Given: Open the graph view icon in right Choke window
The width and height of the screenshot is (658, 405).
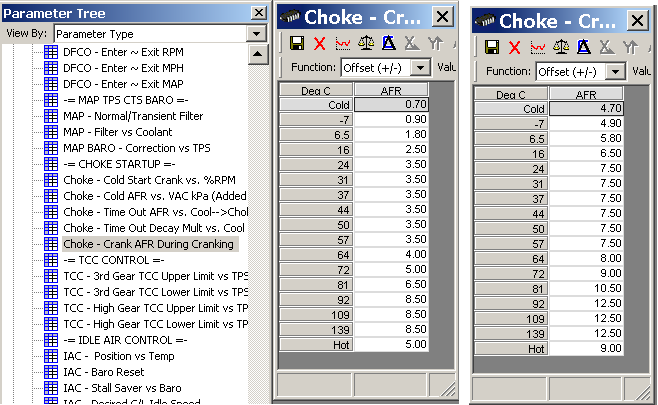Looking at the screenshot, I should [x=537, y=47].
